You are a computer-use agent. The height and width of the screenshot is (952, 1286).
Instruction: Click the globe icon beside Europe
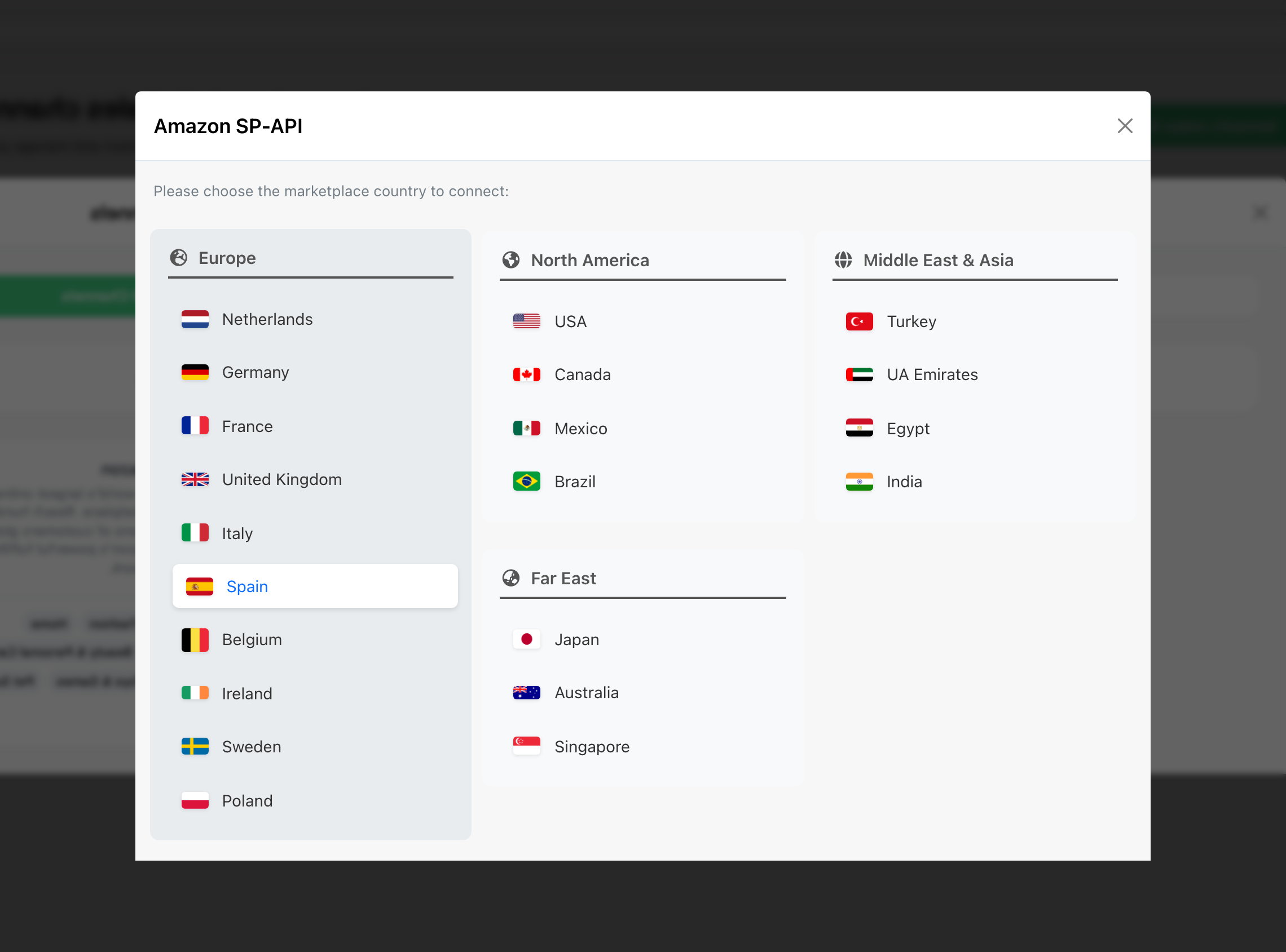179,258
